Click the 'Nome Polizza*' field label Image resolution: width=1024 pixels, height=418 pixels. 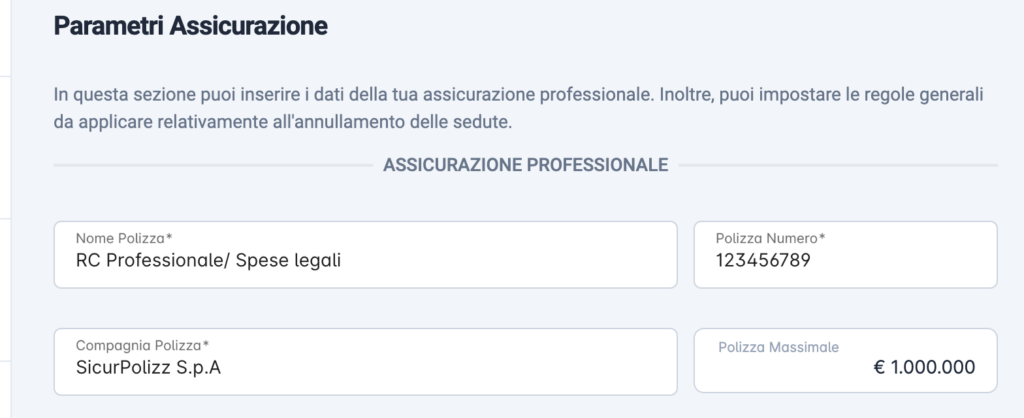(124, 238)
